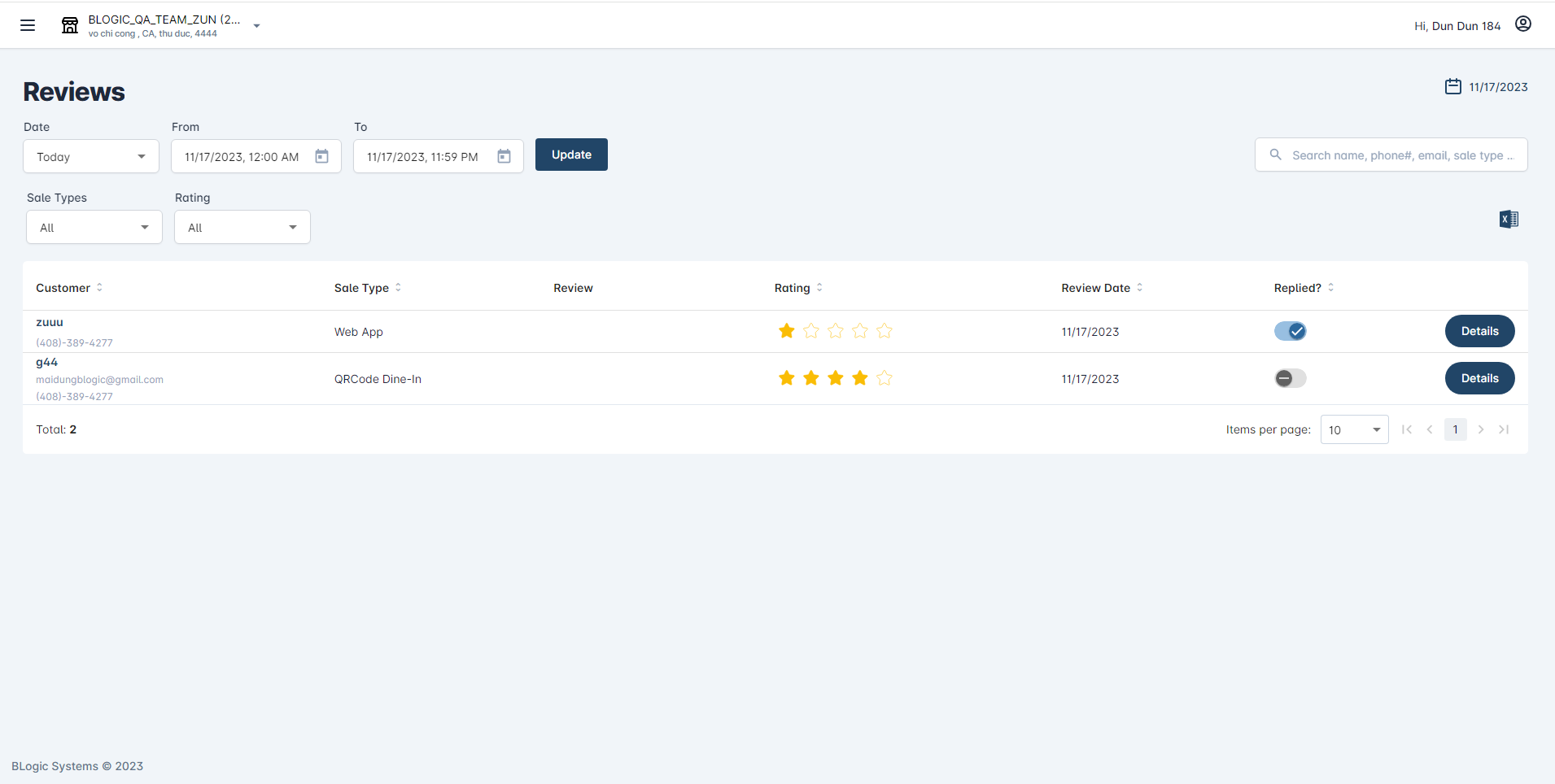Expand the Items per page dropdown
The width and height of the screenshot is (1555, 784).
1354,429
